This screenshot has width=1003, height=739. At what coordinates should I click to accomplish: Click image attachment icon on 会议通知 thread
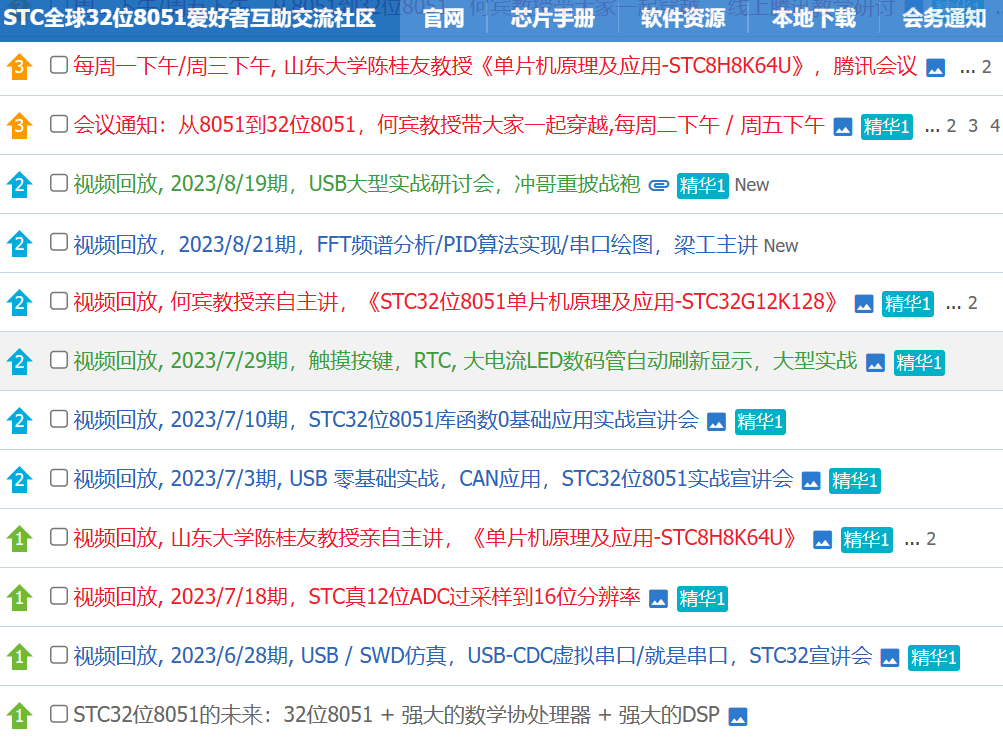coord(842,127)
